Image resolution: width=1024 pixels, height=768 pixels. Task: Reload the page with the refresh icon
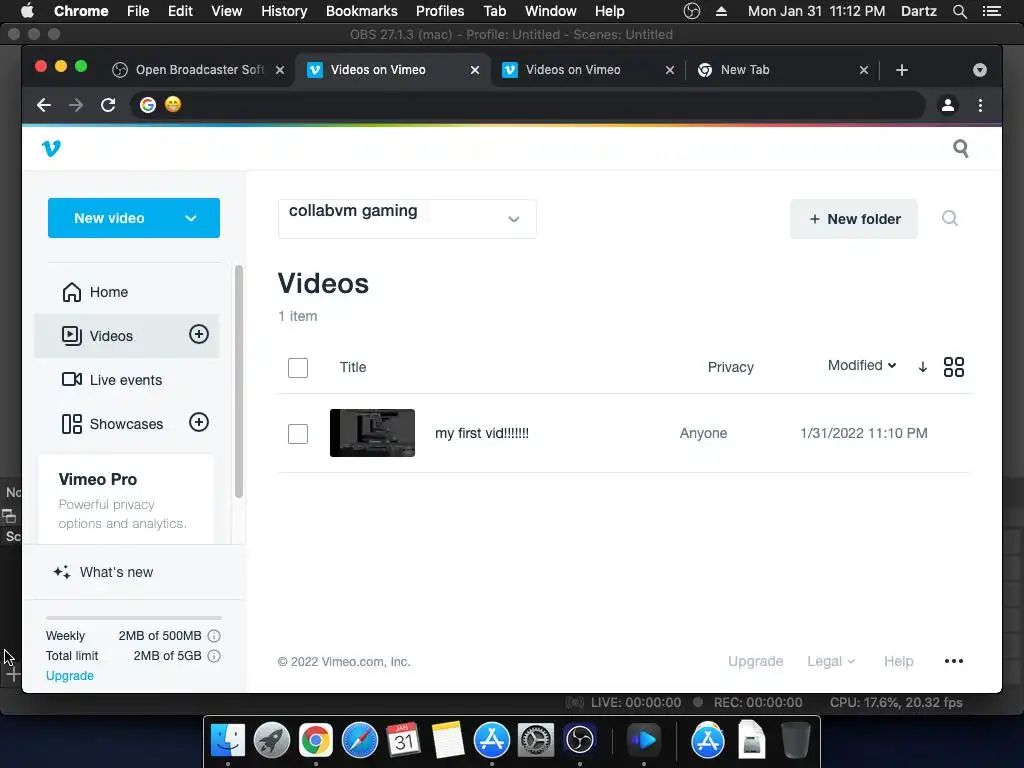108,105
